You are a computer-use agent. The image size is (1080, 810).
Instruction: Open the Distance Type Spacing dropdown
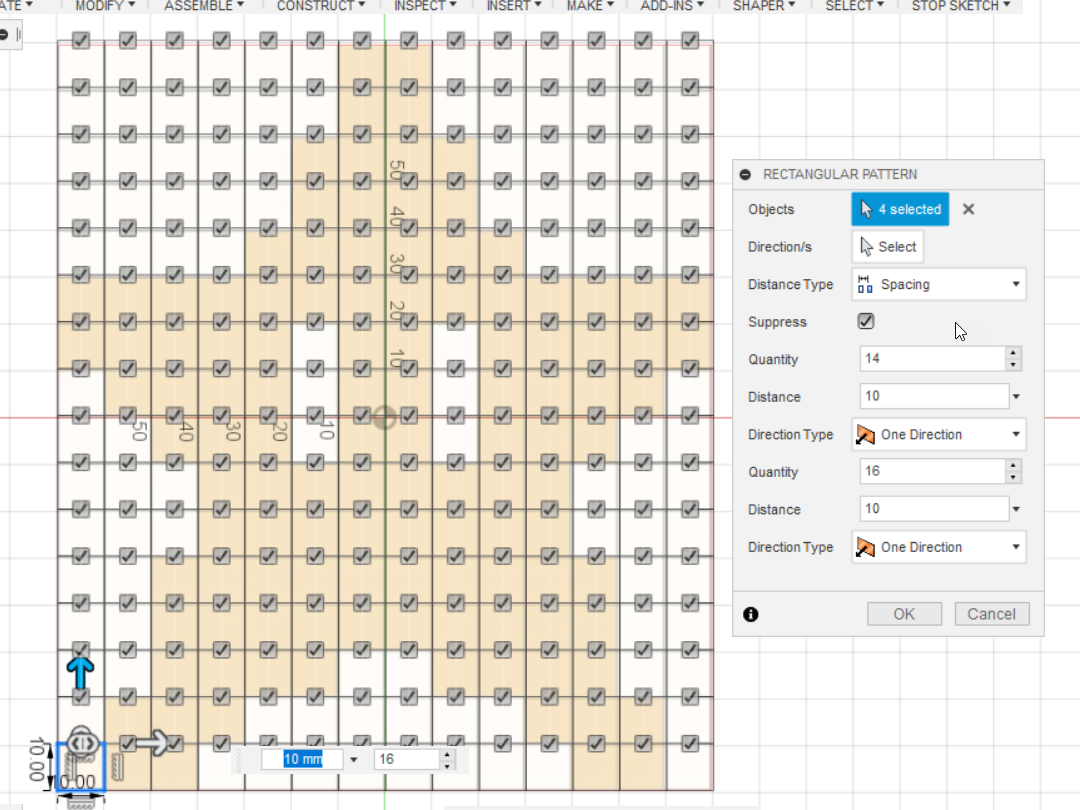point(939,284)
